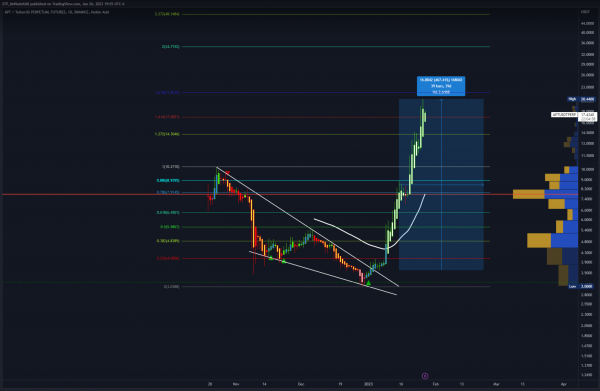The height and width of the screenshot is (391, 600).
Task: Click 2023 on the time axis
Action: (x=368, y=384)
